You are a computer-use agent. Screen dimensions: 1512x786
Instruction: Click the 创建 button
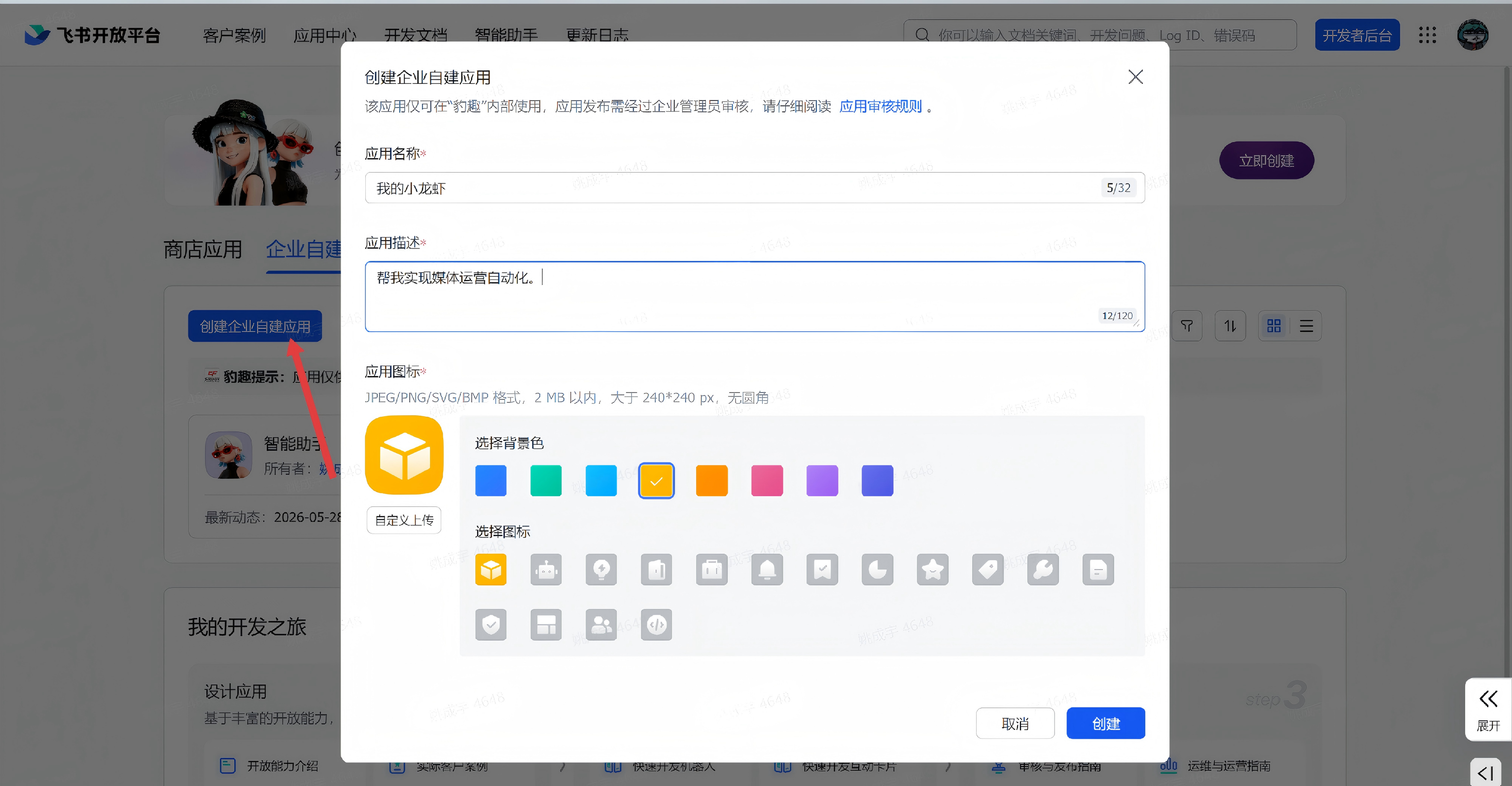(x=1105, y=723)
